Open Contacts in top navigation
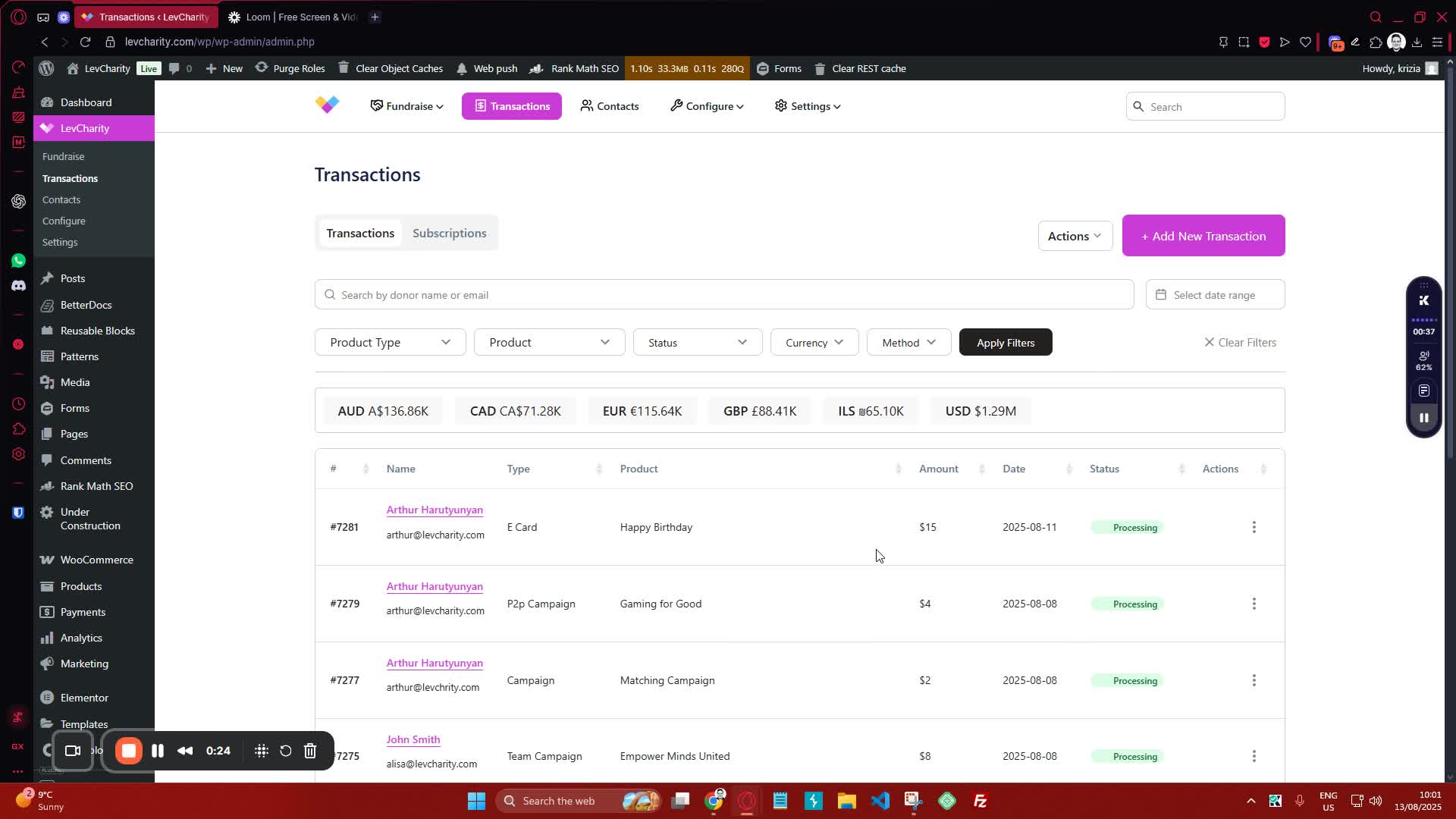Screen dimensions: 1456x819 (x=610, y=106)
